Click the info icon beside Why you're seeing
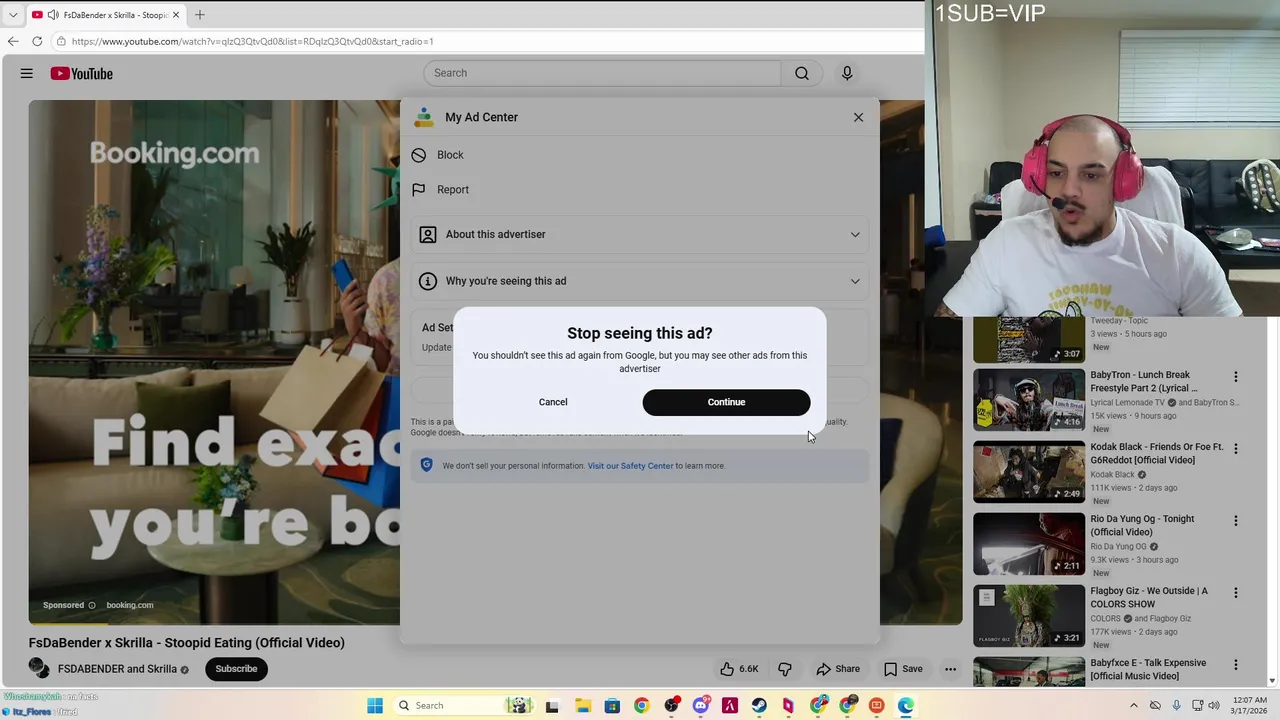 point(428,281)
